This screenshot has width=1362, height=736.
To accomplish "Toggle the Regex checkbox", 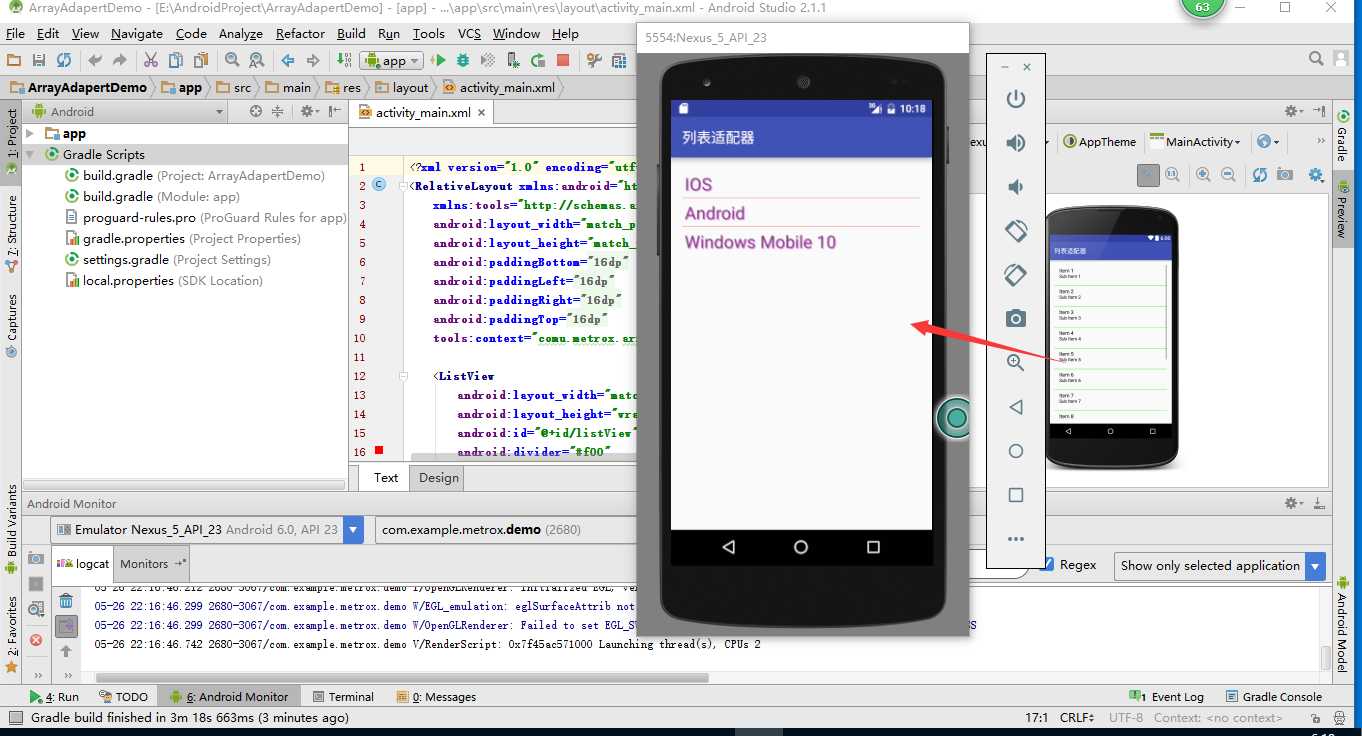I will (x=1047, y=564).
